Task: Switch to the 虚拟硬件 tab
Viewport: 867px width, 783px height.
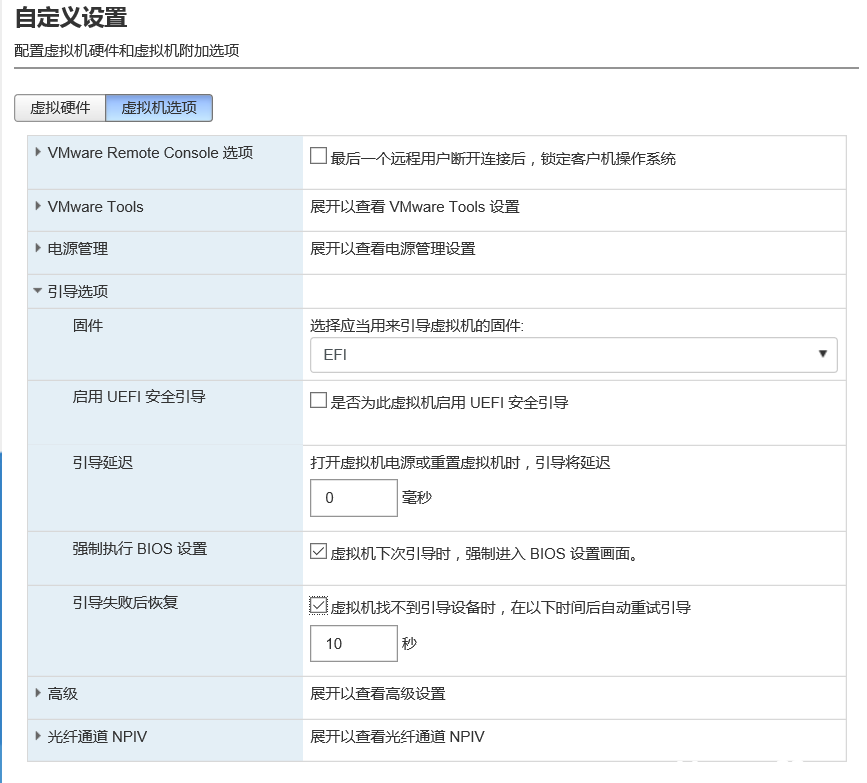Action: coord(60,108)
